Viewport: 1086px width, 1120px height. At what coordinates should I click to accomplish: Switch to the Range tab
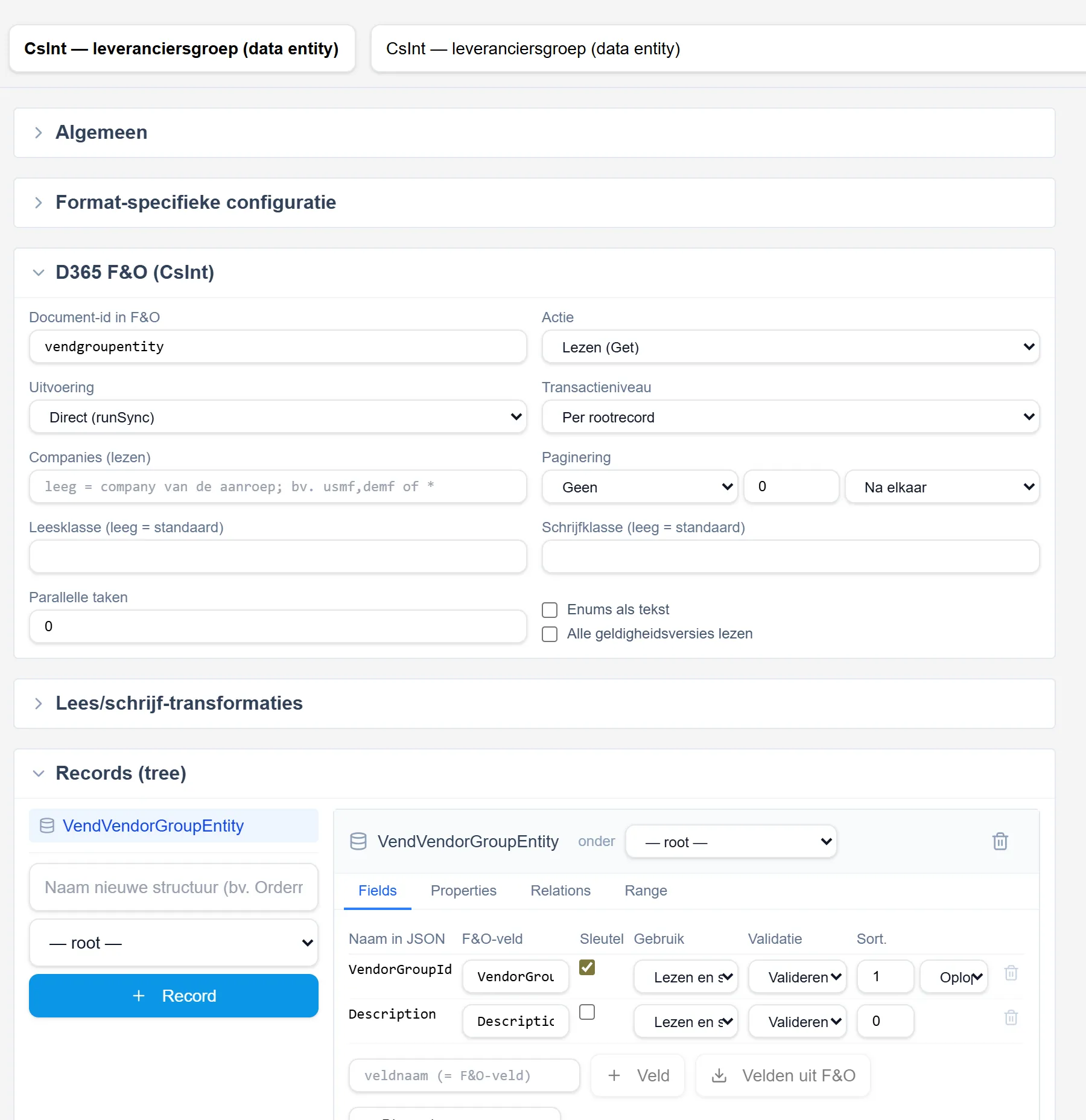pyautogui.click(x=646, y=891)
